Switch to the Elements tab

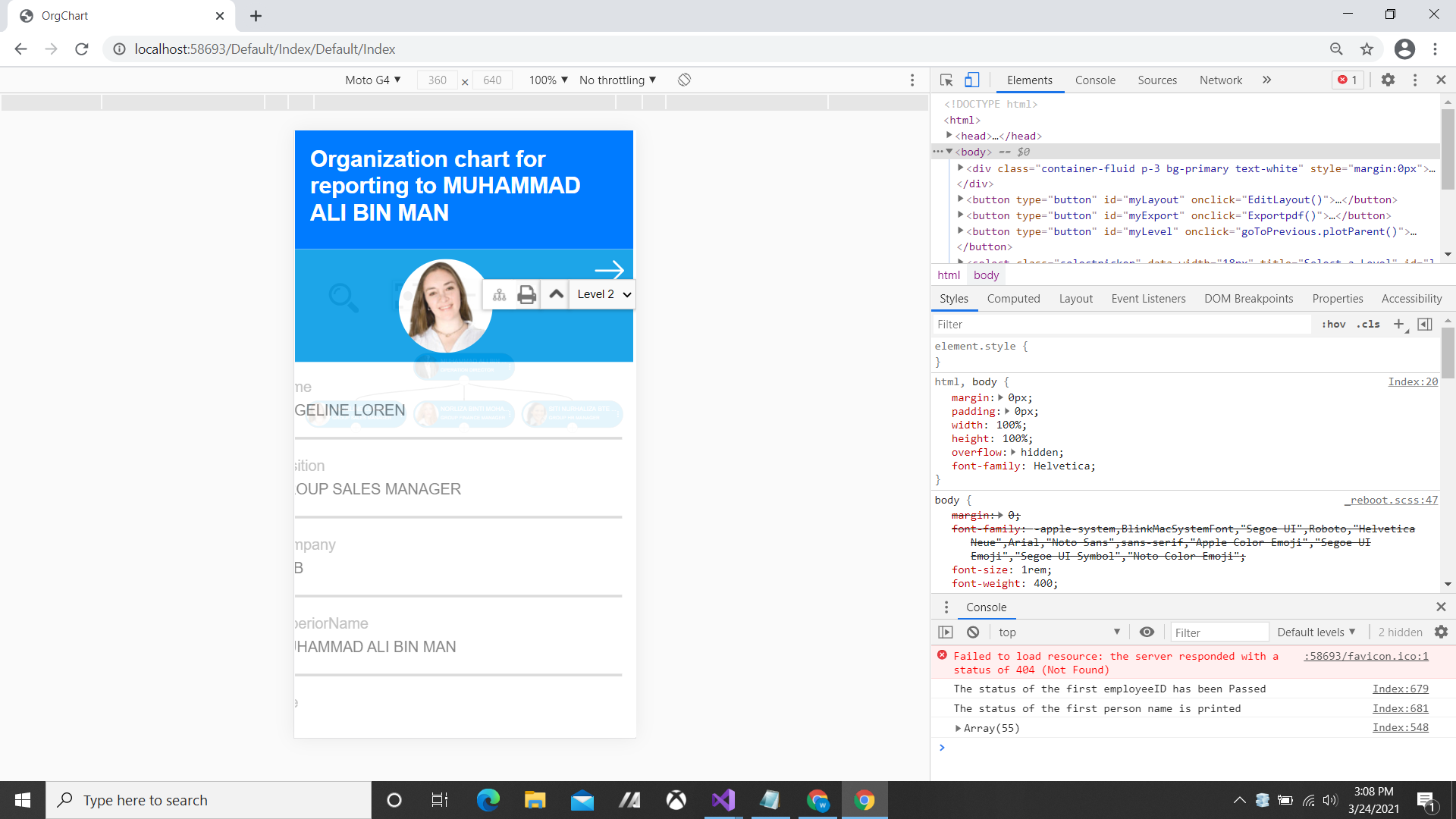click(x=1029, y=80)
